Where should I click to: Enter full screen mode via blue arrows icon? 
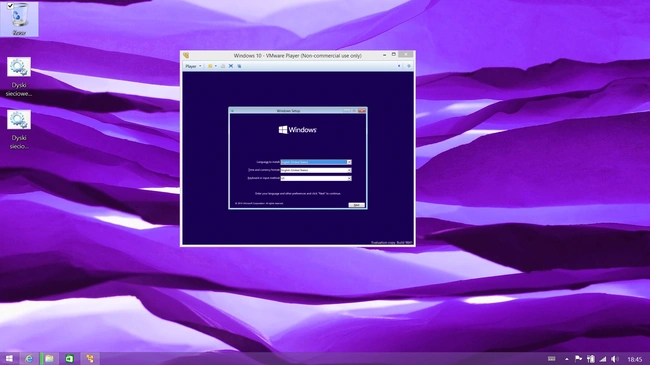(x=231, y=66)
